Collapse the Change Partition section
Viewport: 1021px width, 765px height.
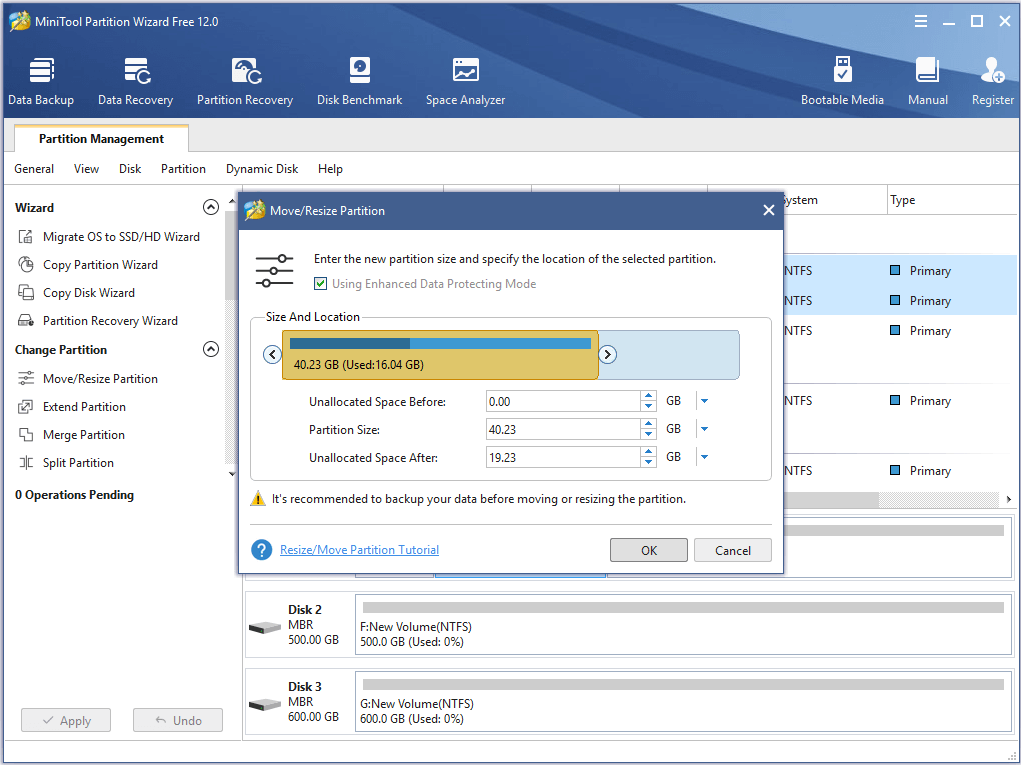(210, 350)
